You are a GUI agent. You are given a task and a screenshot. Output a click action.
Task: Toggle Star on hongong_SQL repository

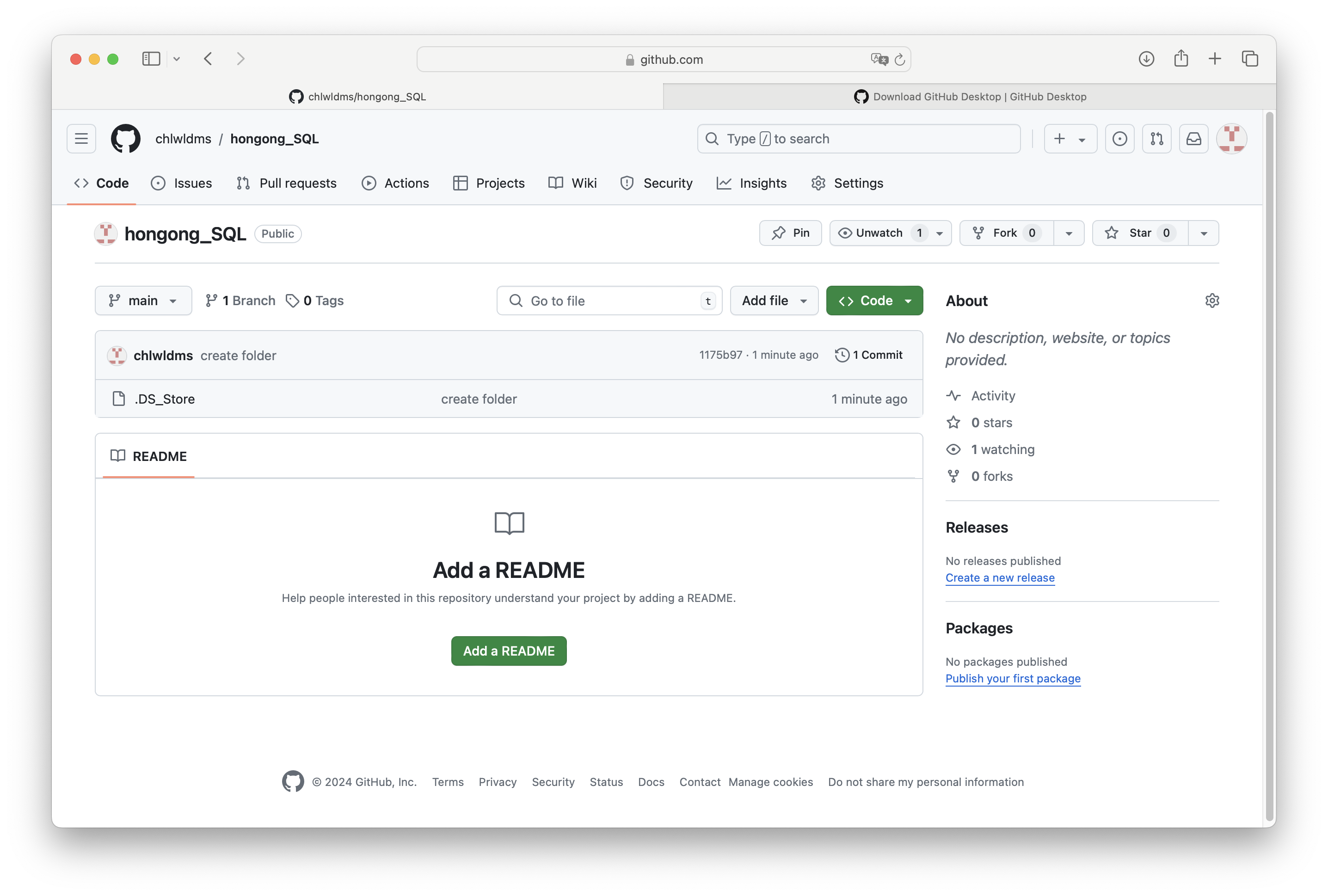pos(1140,233)
